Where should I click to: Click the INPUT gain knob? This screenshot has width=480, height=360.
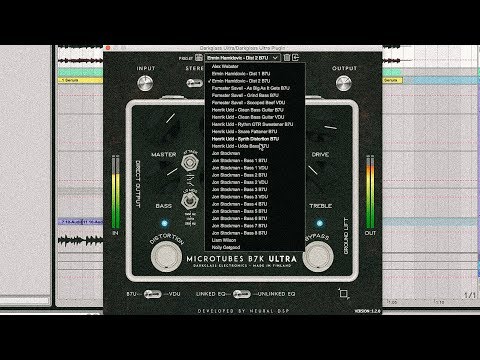point(145,83)
